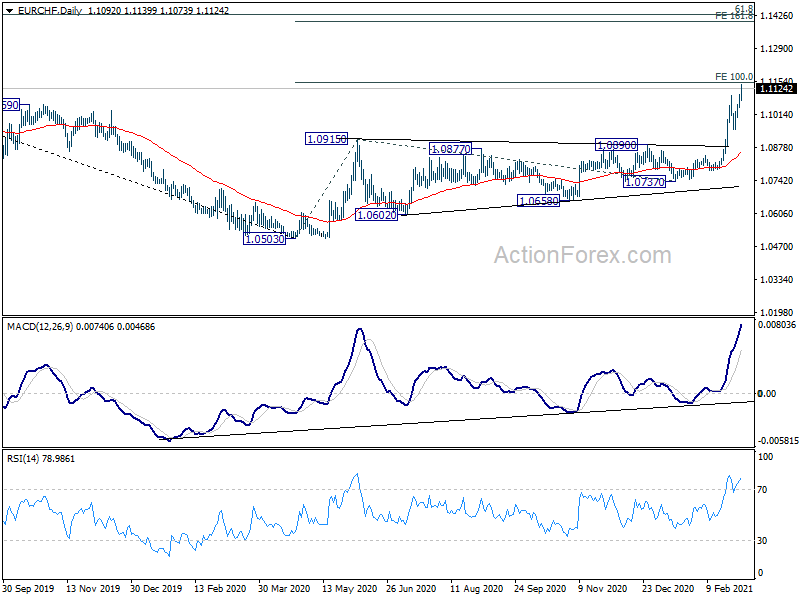Select the 1.06020 price label
800x600 pixels.
click(x=377, y=215)
